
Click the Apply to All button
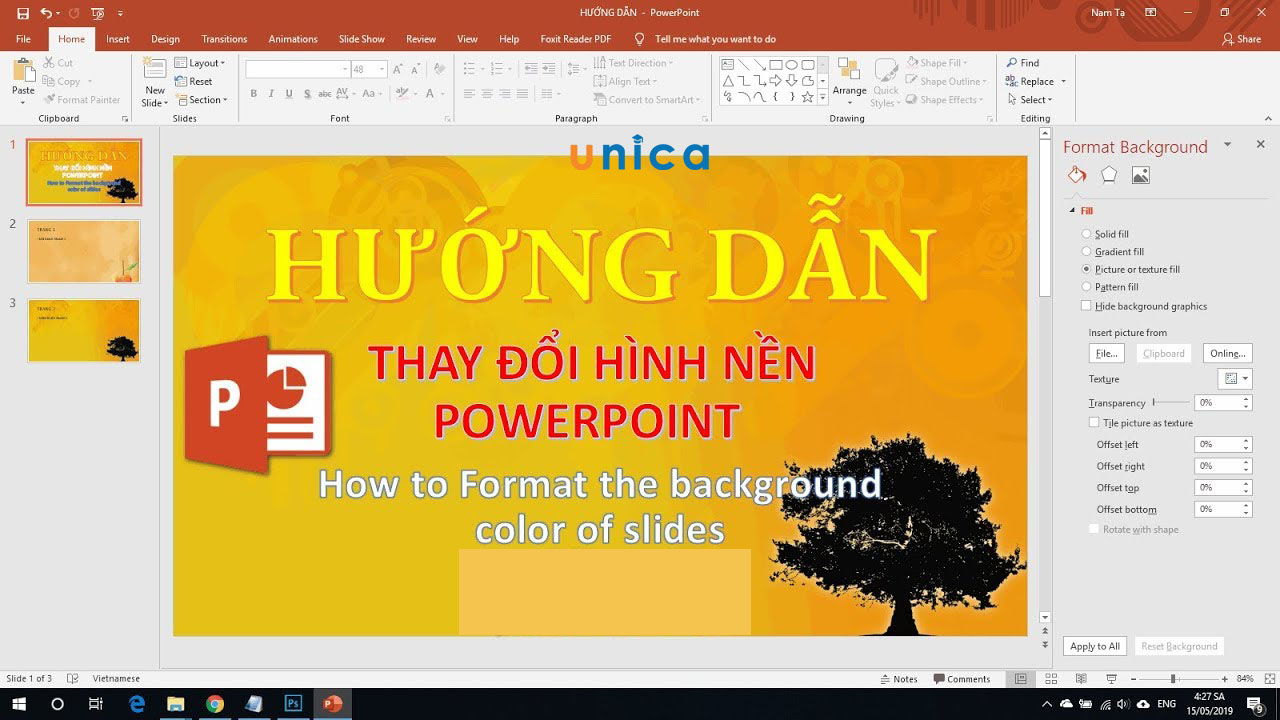[x=1094, y=646]
